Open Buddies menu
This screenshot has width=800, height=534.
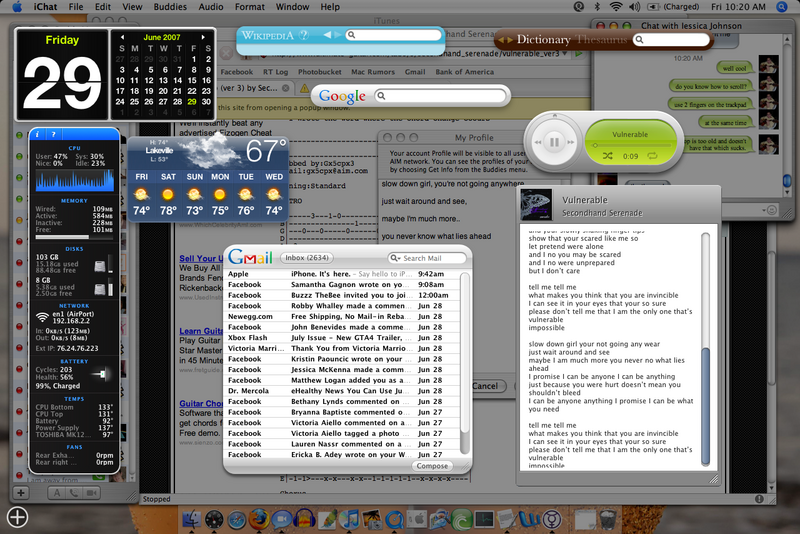click(x=170, y=7)
